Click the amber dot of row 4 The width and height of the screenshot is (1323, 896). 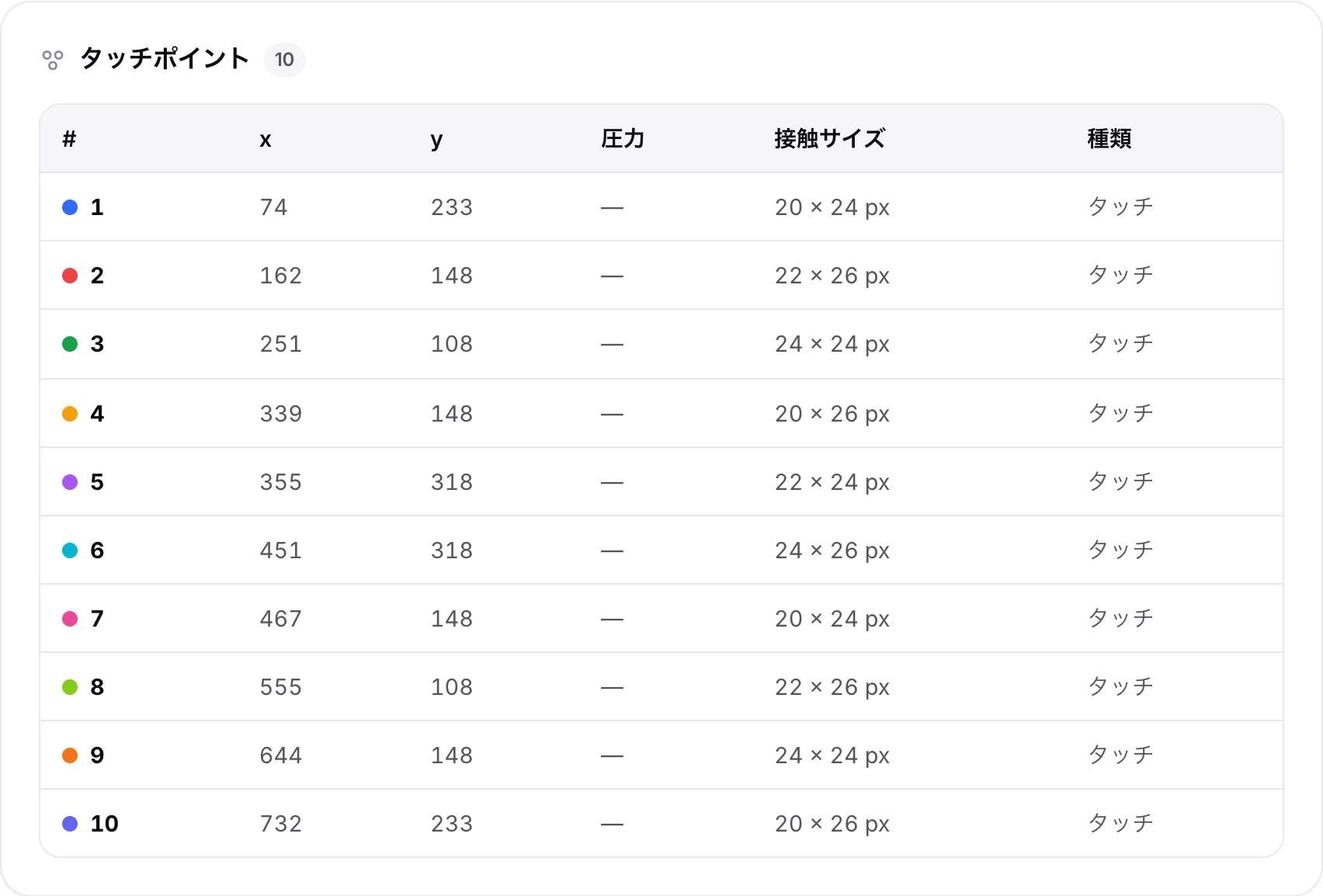(70, 414)
